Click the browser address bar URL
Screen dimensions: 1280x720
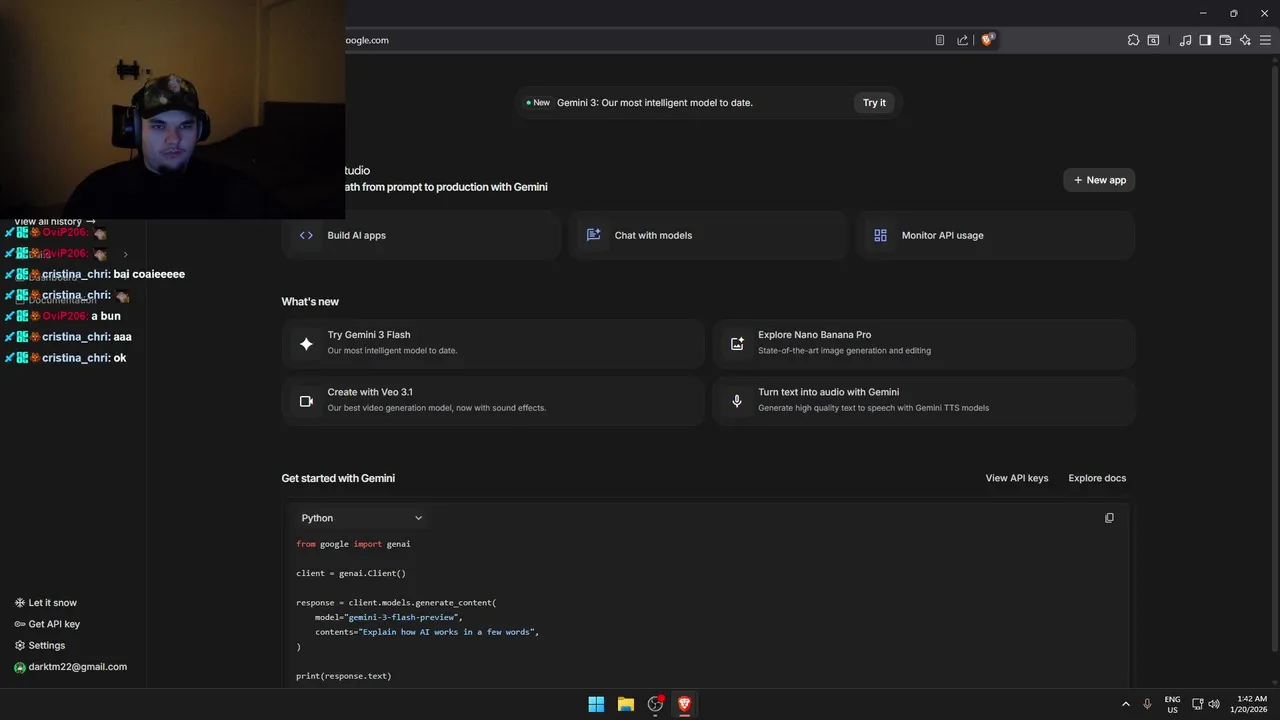(366, 40)
